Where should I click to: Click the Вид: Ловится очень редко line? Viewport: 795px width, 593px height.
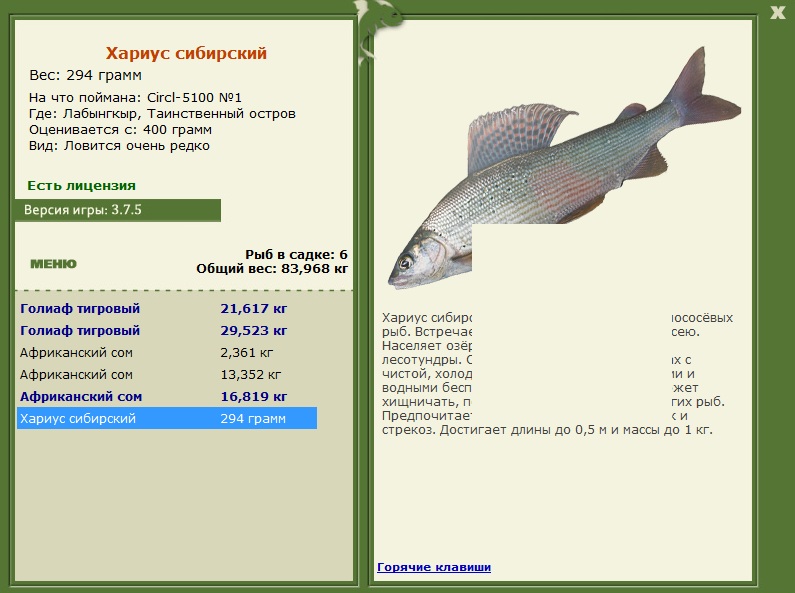pyautogui.click(x=119, y=146)
